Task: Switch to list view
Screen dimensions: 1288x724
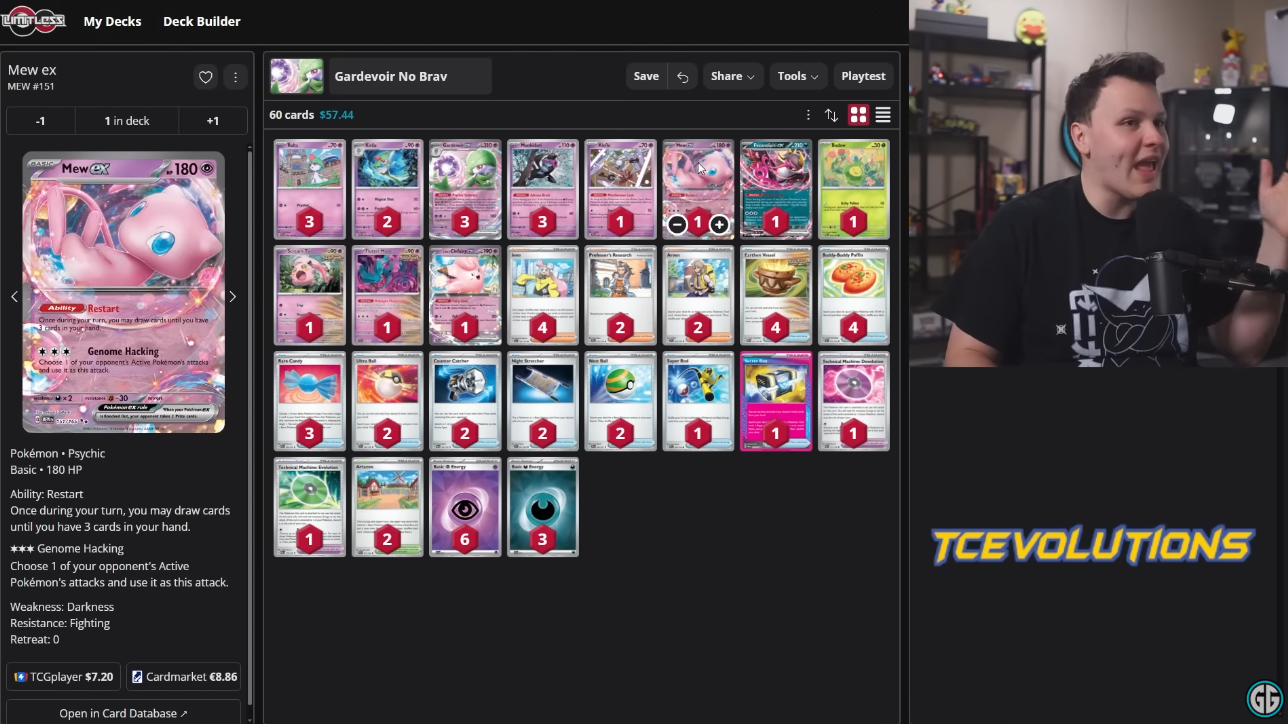Action: pyautogui.click(x=883, y=115)
